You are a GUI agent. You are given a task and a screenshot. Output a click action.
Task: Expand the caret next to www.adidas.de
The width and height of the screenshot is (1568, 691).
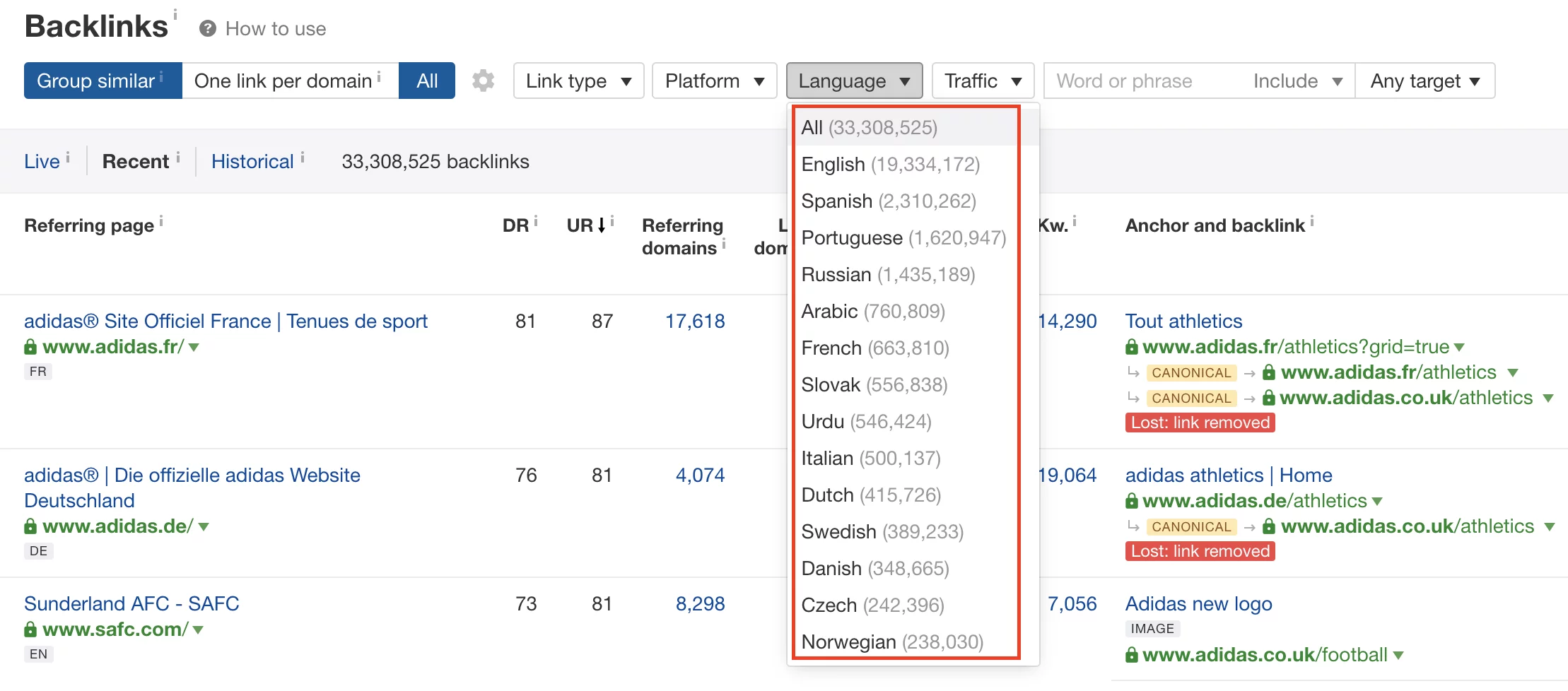203,526
